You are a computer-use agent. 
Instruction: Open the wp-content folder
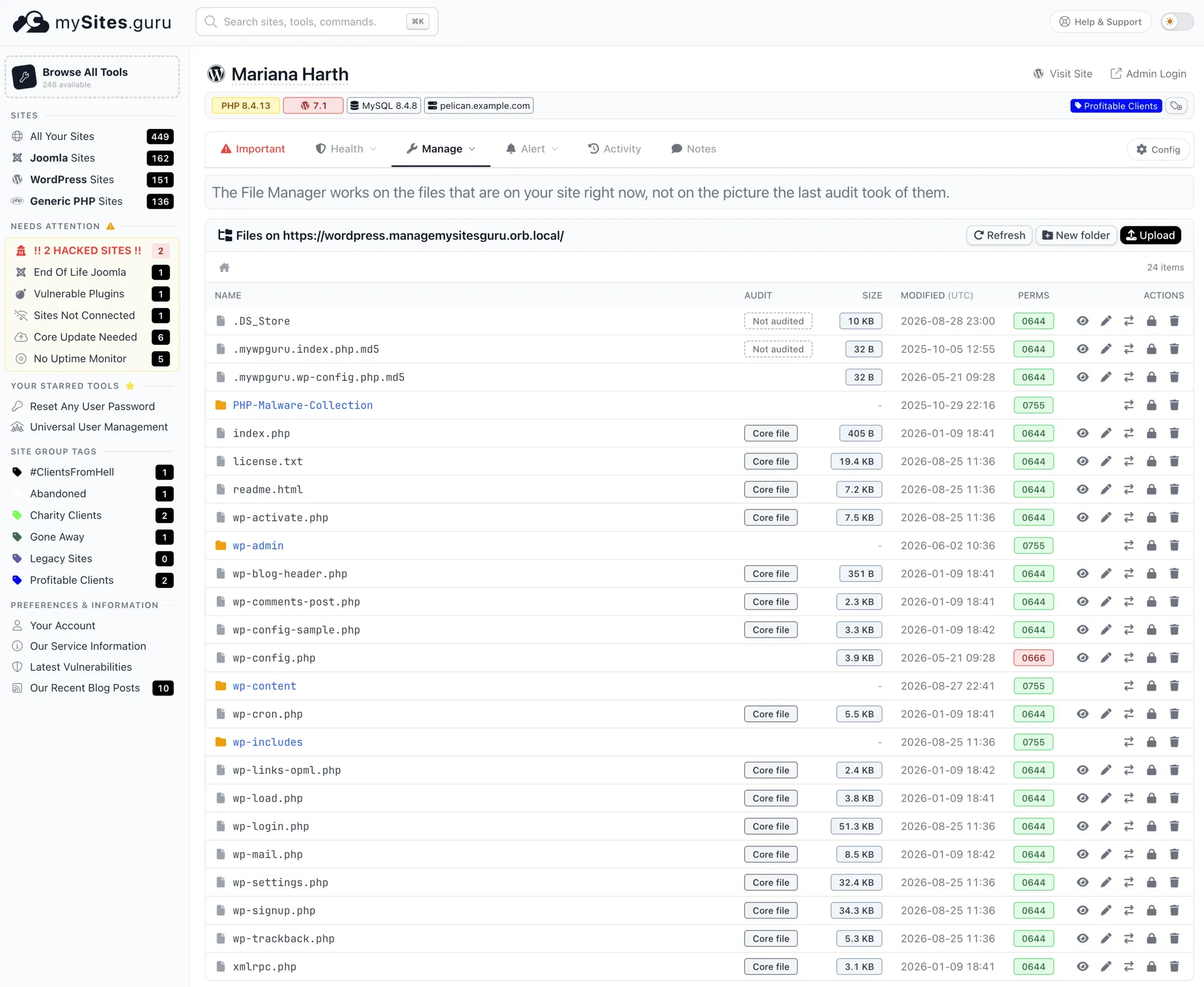pyautogui.click(x=264, y=685)
